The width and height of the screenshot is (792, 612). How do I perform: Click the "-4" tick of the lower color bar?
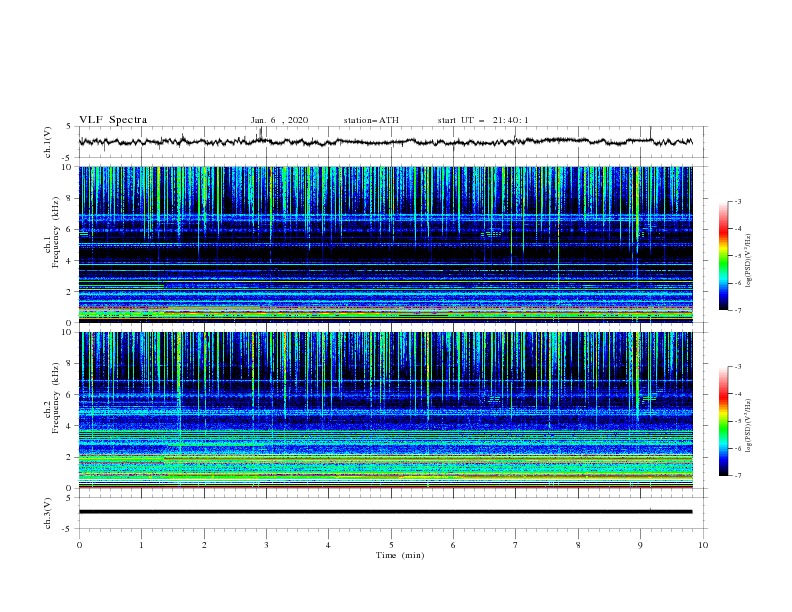pyautogui.click(x=737, y=394)
